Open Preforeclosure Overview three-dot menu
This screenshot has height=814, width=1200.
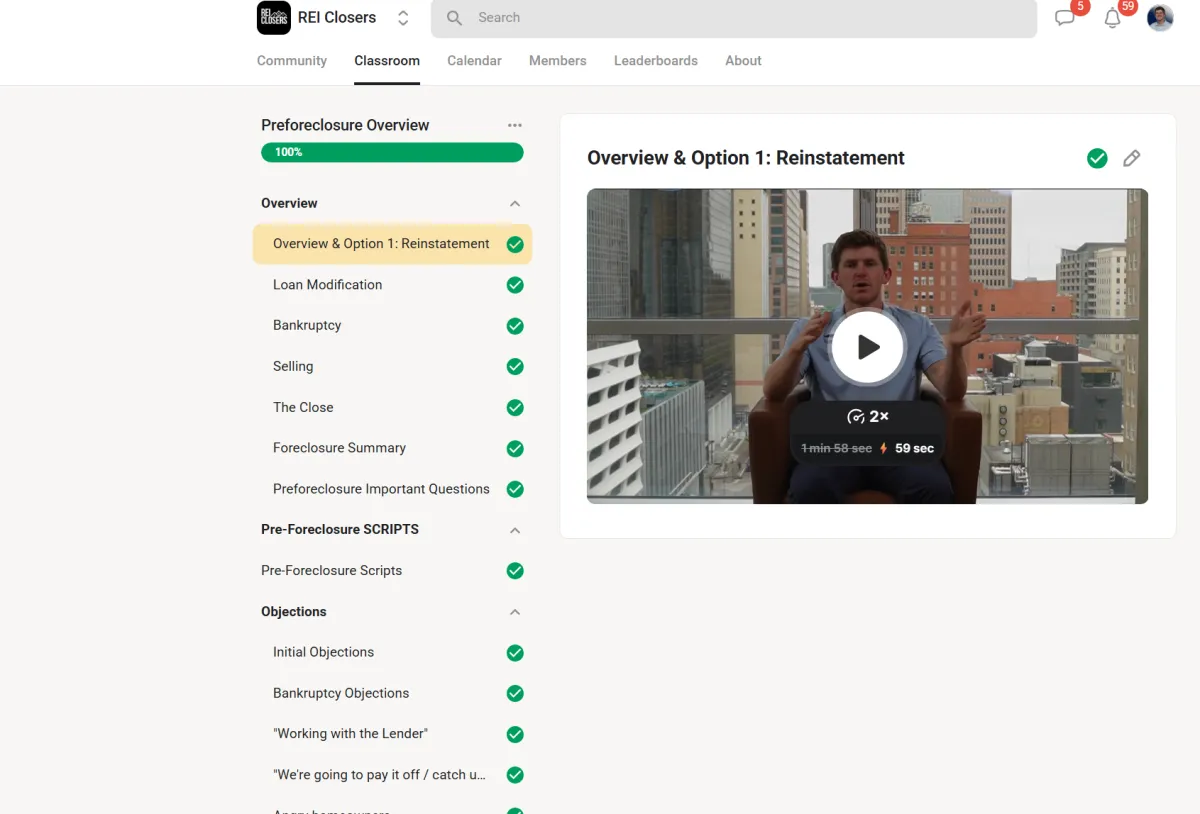pyautogui.click(x=515, y=125)
